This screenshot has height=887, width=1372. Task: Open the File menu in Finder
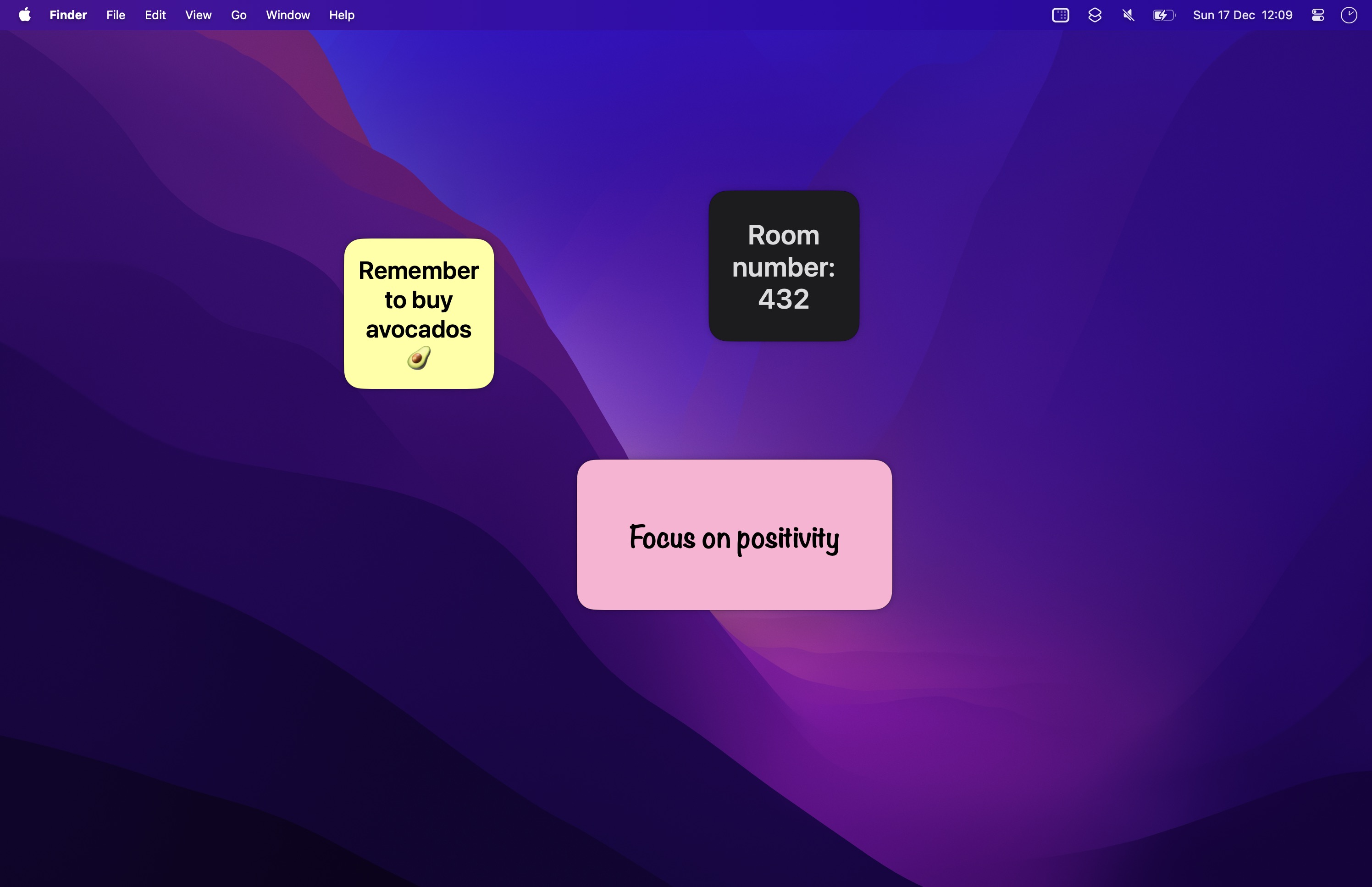[x=116, y=15]
